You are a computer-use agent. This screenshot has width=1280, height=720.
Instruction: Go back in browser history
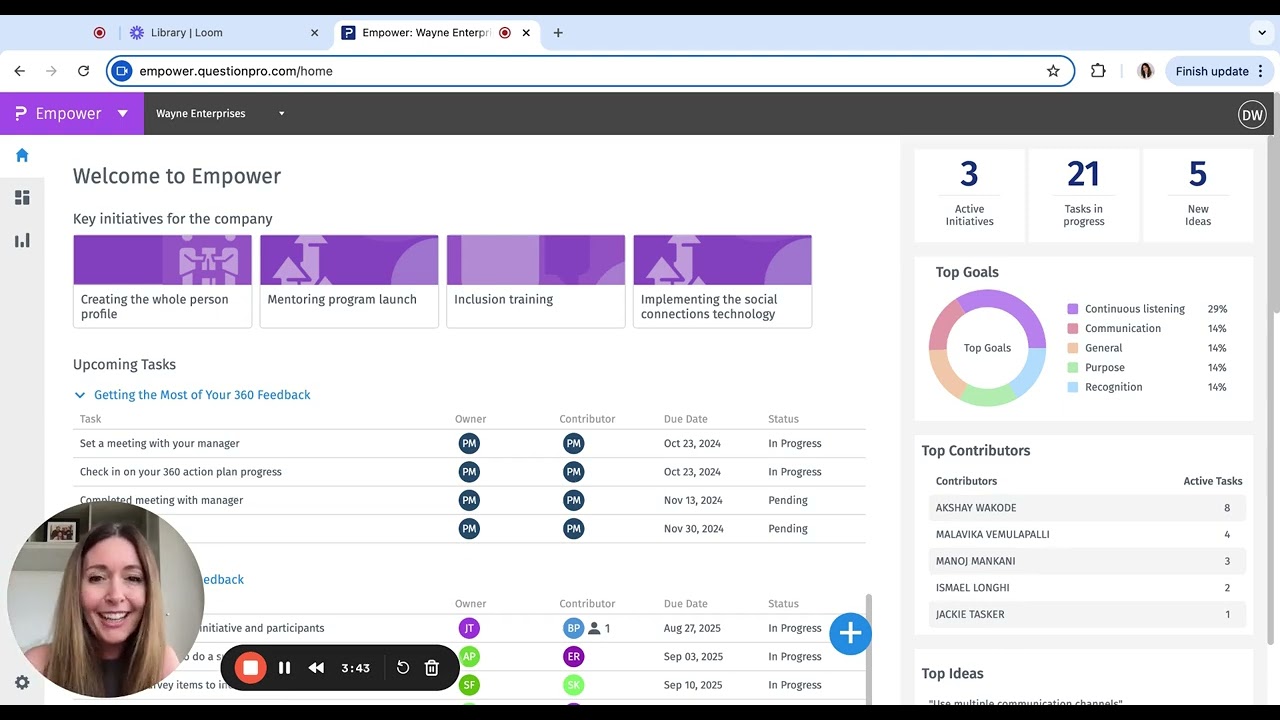pos(20,71)
